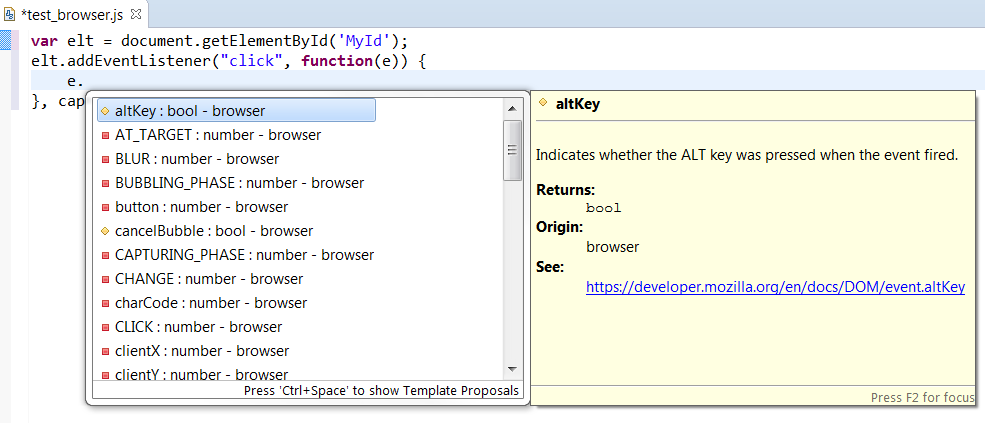Click the red icon next to BLUR
Viewport: 985px width, 423px height.
(105, 159)
